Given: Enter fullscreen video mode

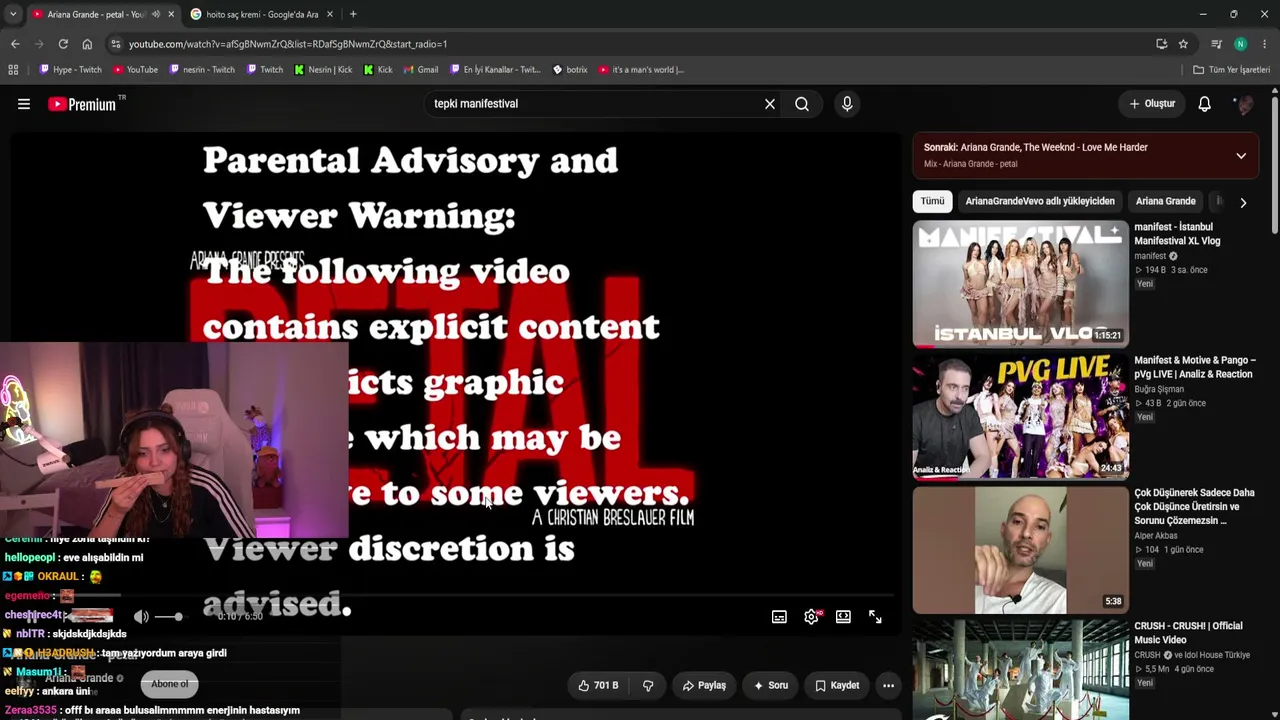Looking at the screenshot, I should point(875,617).
